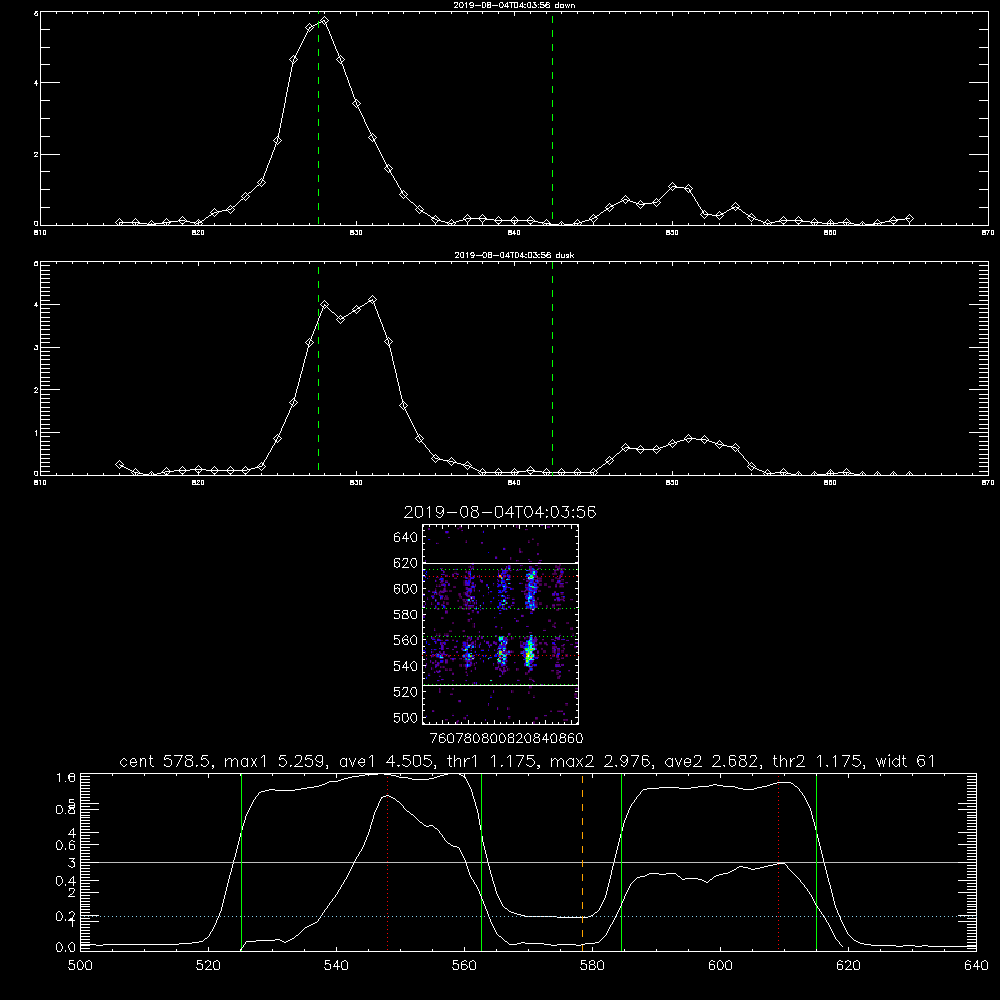The height and width of the screenshot is (1000, 1000).
Task: Select the orange dashed center line at 578.5
Action: 582,861
